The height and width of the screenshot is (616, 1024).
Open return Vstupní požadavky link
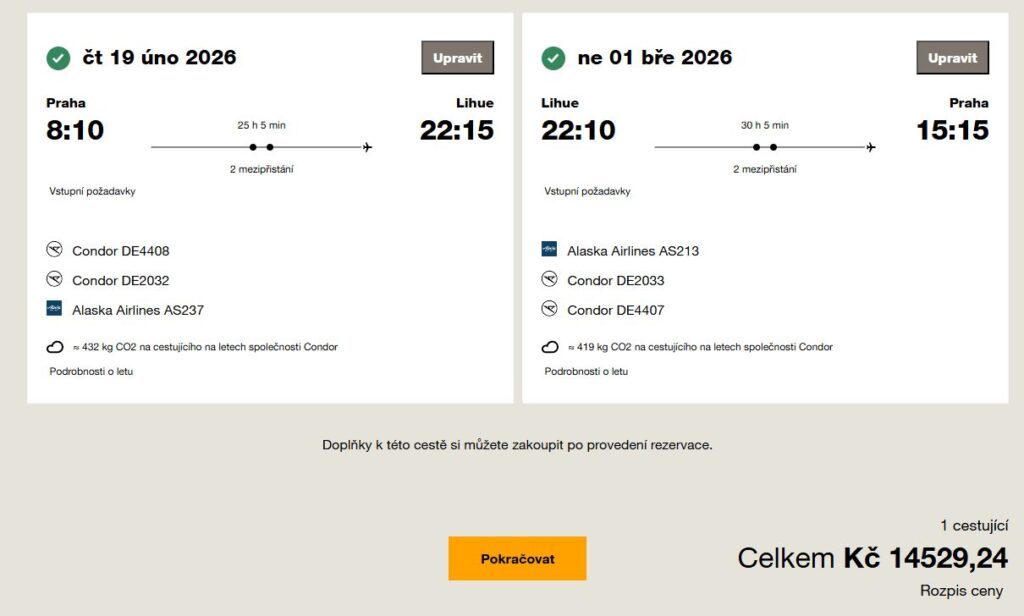[x=587, y=191]
